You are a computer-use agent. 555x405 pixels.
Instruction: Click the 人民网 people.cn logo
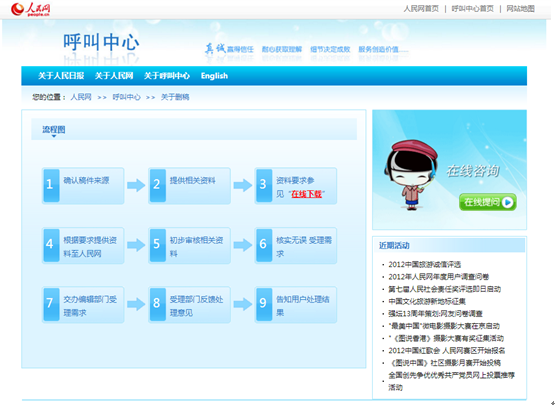(30, 10)
